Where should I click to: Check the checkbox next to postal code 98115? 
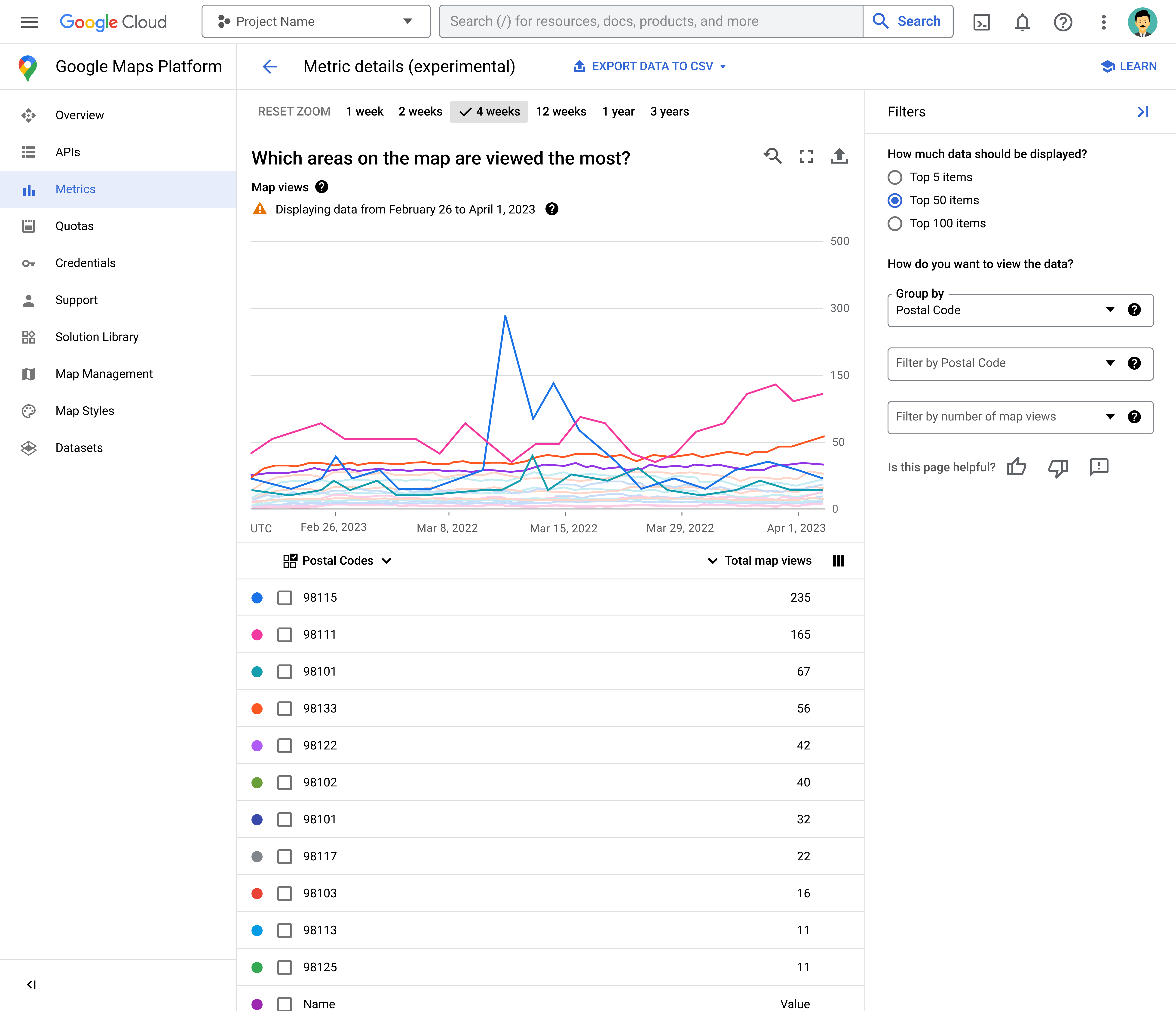pyautogui.click(x=284, y=597)
